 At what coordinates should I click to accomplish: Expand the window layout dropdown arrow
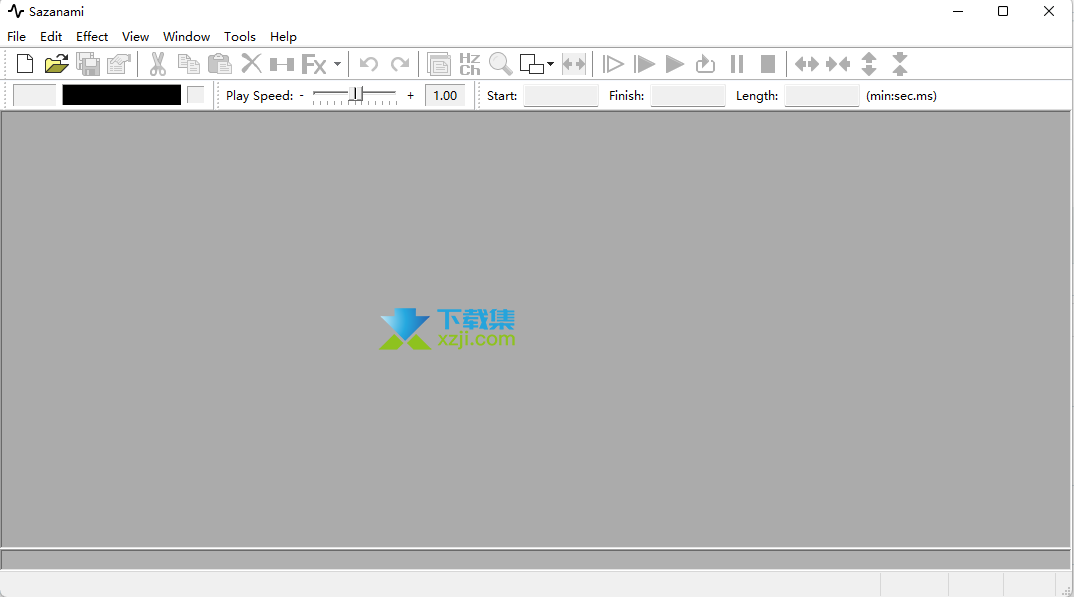pyautogui.click(x=551, y=64)
